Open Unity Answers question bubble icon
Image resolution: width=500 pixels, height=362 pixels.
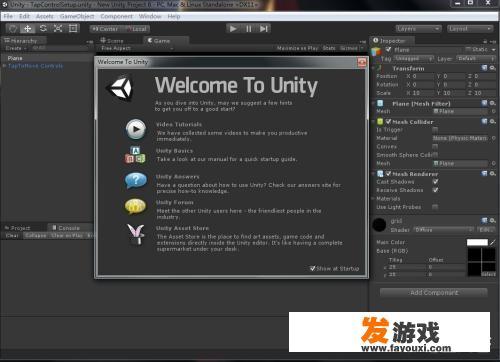136,180
